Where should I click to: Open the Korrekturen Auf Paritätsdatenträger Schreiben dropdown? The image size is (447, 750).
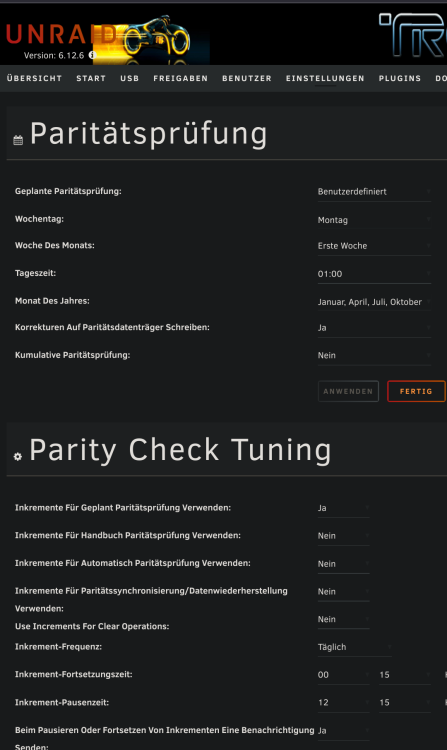(x=374, y=328)
